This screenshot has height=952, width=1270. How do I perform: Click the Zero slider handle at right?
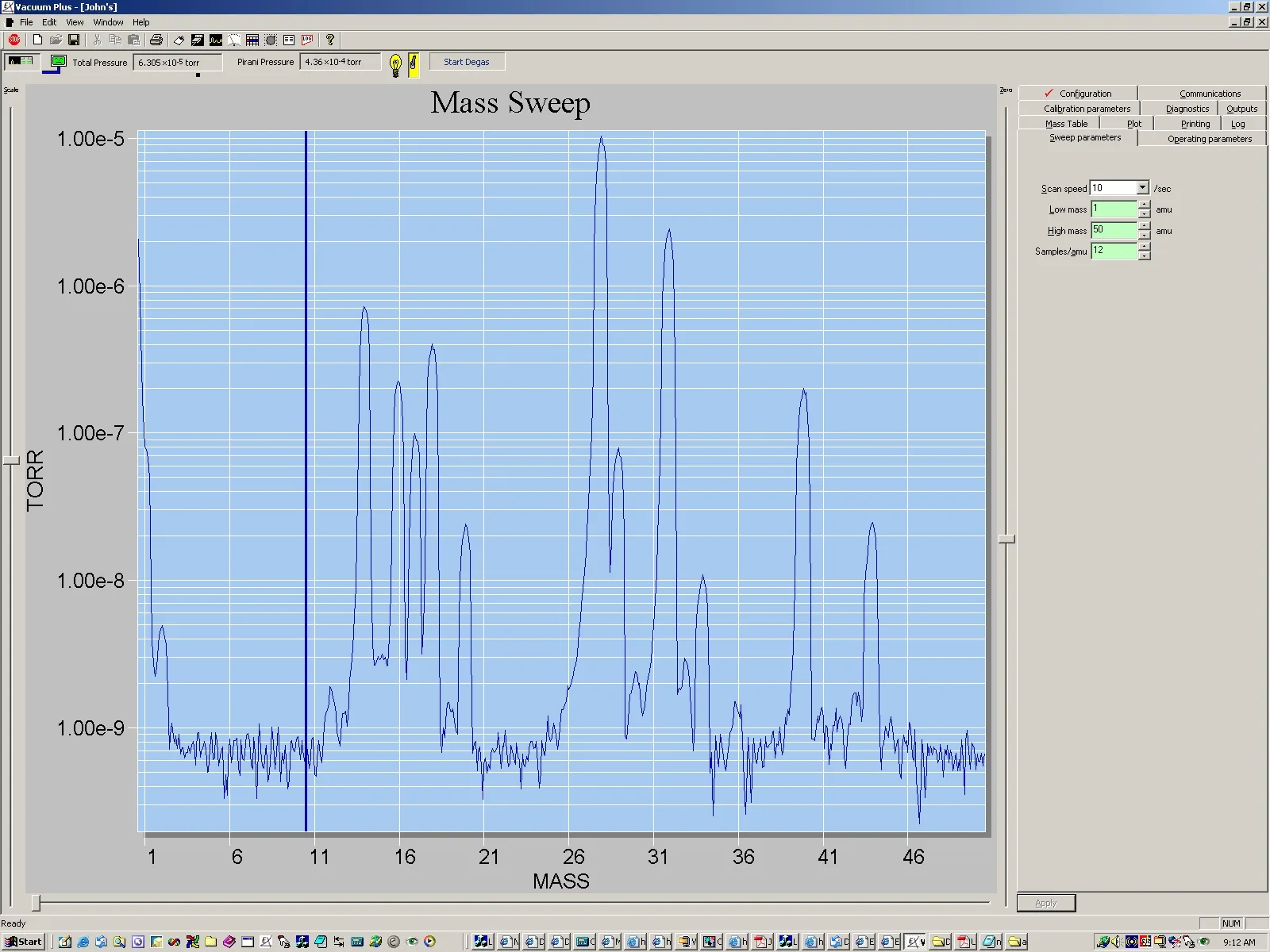tap(1006, 539)
